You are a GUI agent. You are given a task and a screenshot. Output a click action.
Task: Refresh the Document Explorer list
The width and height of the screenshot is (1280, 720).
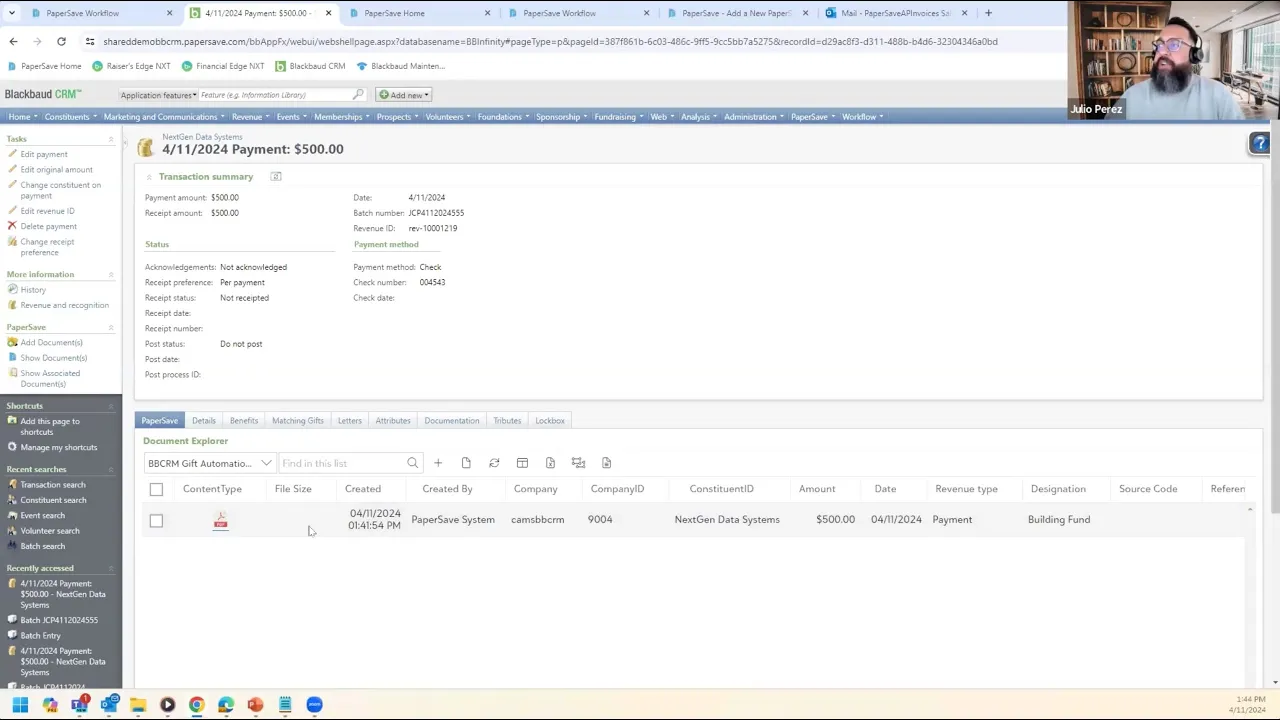(x=494, y=463)
